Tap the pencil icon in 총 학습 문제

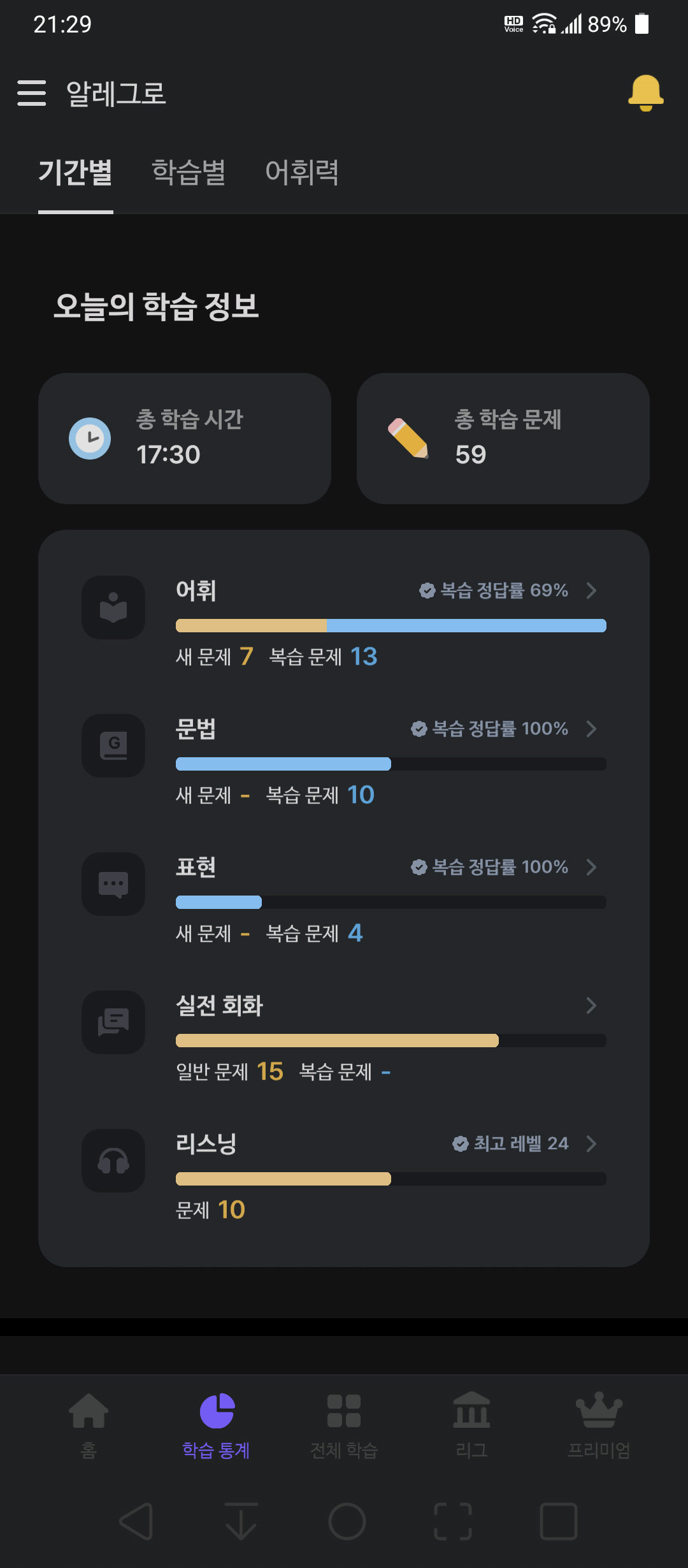408,439
